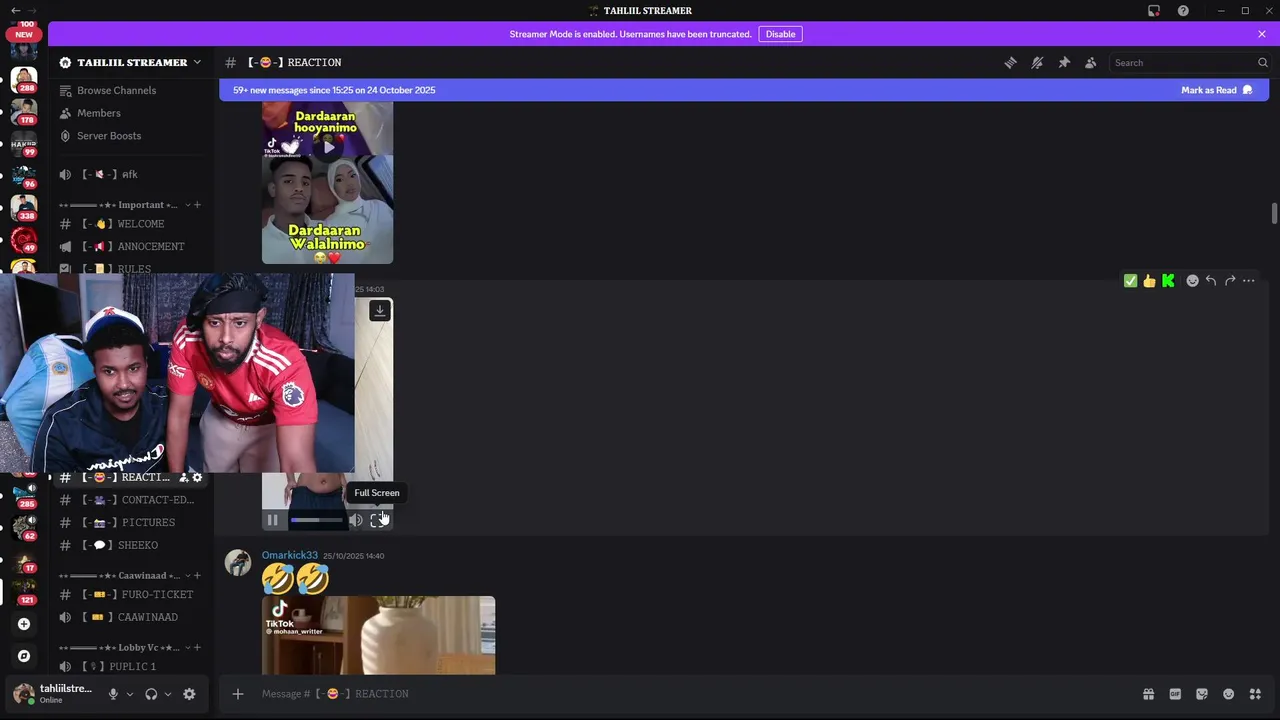Open emoji picker in message bar
Image resolution: width=1280 pixels, height=720 pixels.
tap(1229, 694)
